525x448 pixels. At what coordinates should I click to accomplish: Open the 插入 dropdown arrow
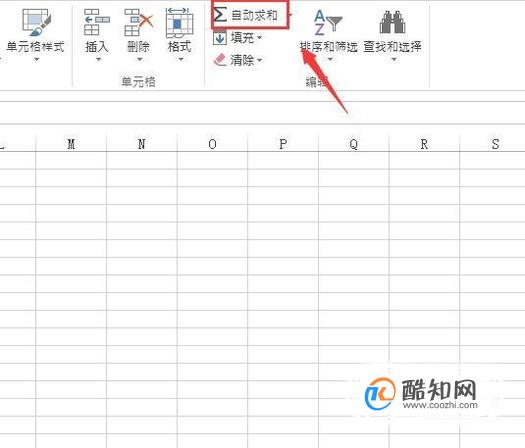[98, 60]
